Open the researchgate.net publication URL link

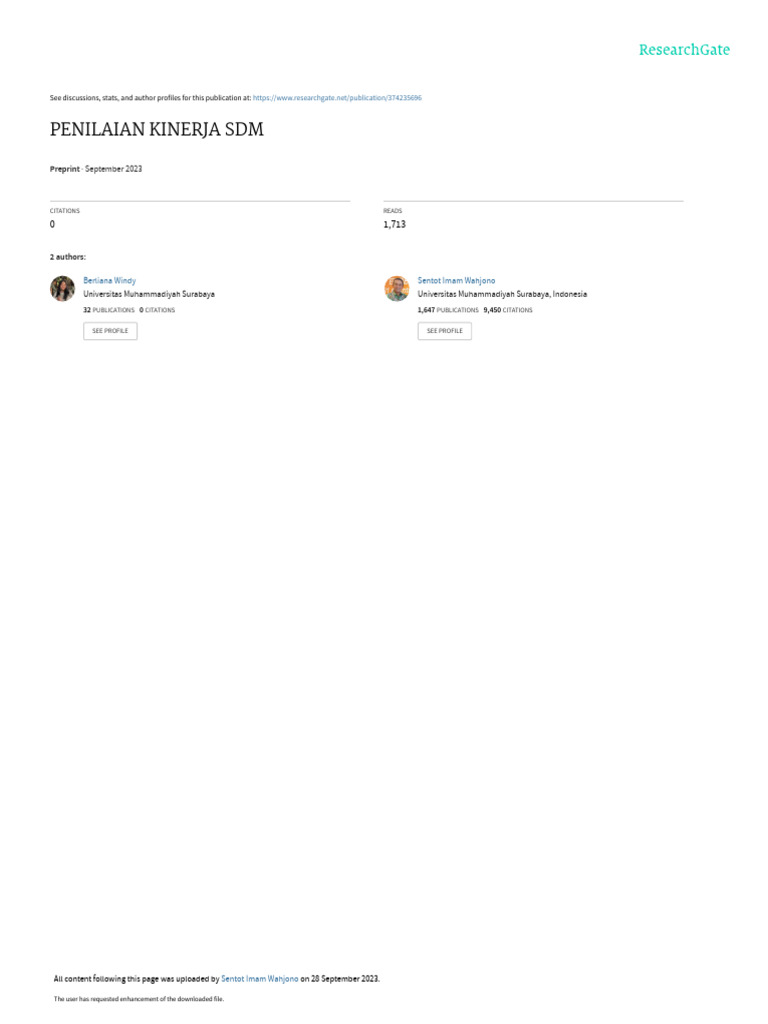pos(337,98)
